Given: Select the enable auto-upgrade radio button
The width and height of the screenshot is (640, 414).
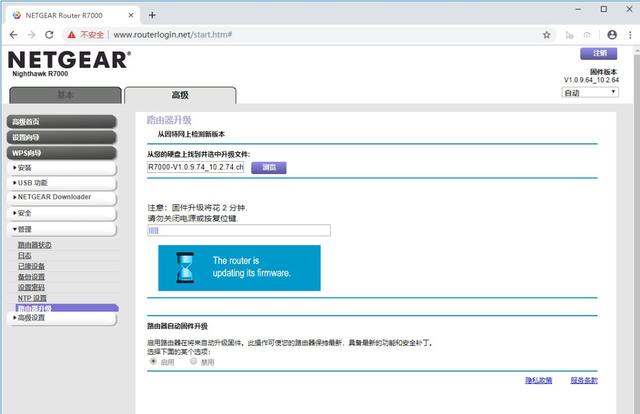Looking at the screenshot, I should click(153, 361).
